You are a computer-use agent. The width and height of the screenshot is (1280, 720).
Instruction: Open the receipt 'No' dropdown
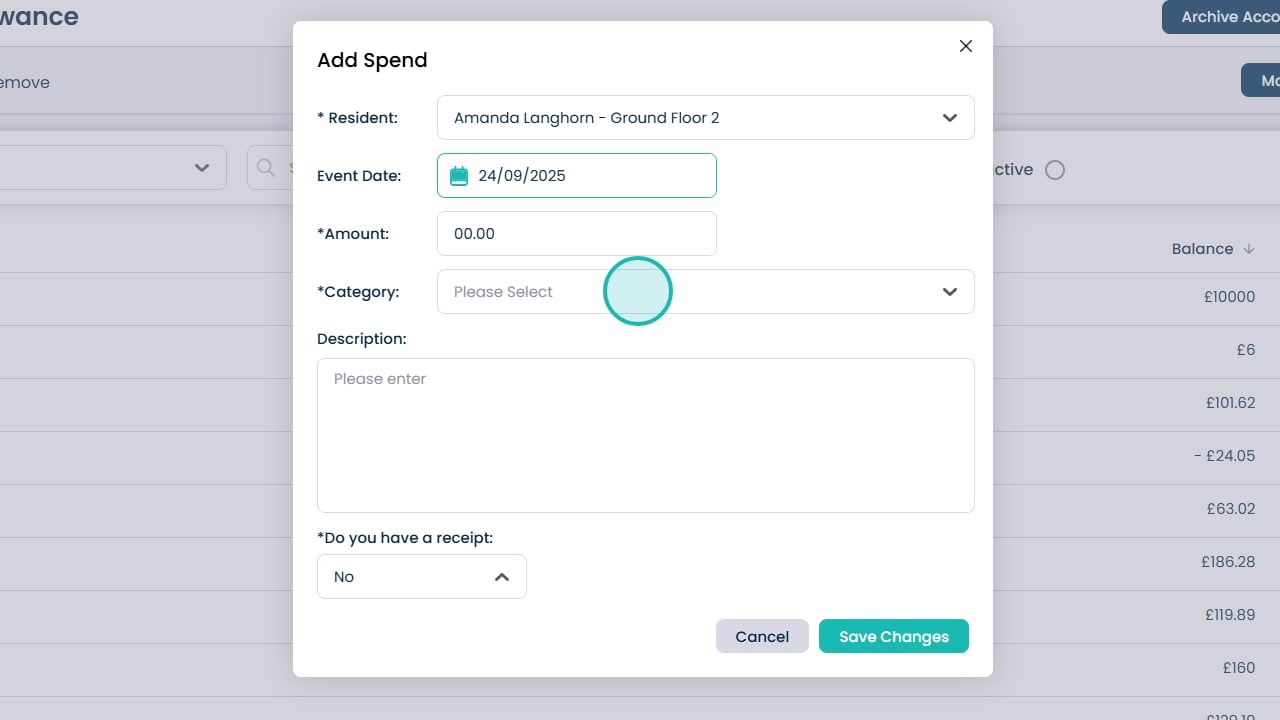click(421, 577)
